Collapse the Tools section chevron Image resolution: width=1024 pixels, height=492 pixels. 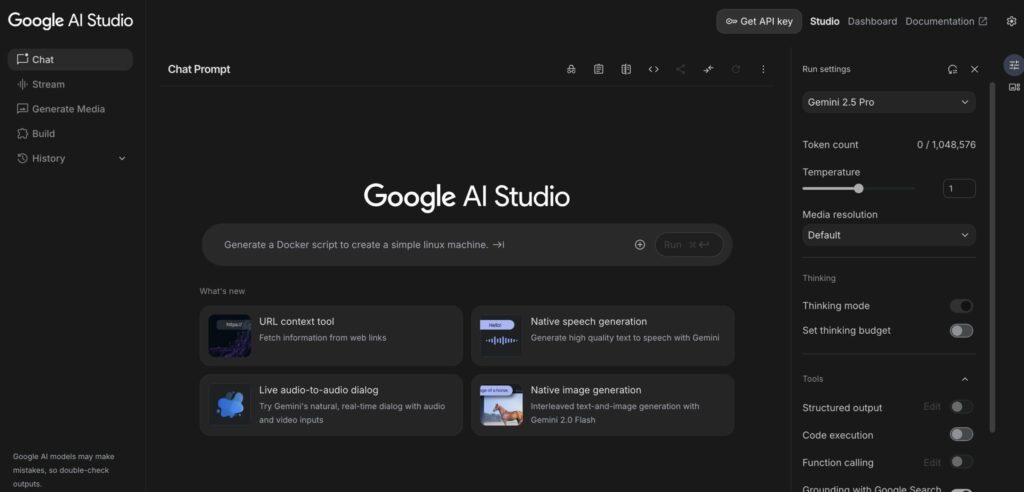tap(965, 379)
